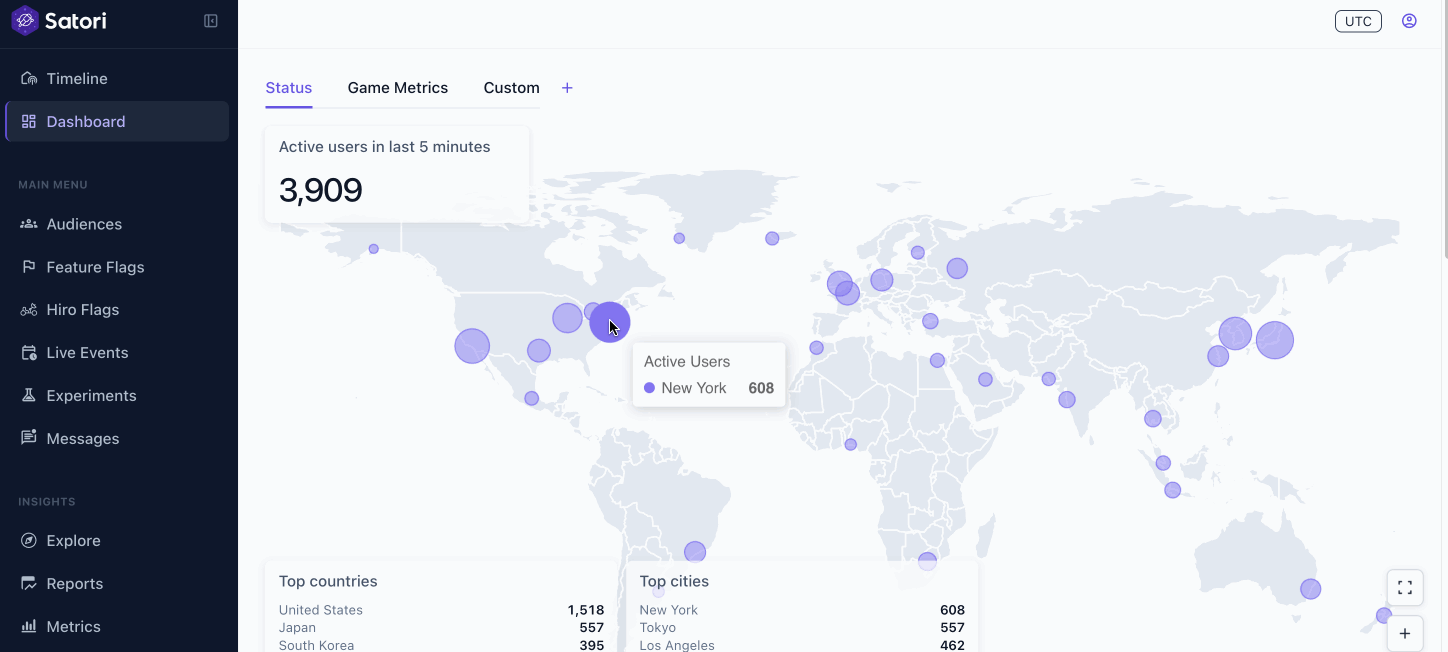Click the Dashboard grid icon
The image size is (1448, 652).
[29, 122]
